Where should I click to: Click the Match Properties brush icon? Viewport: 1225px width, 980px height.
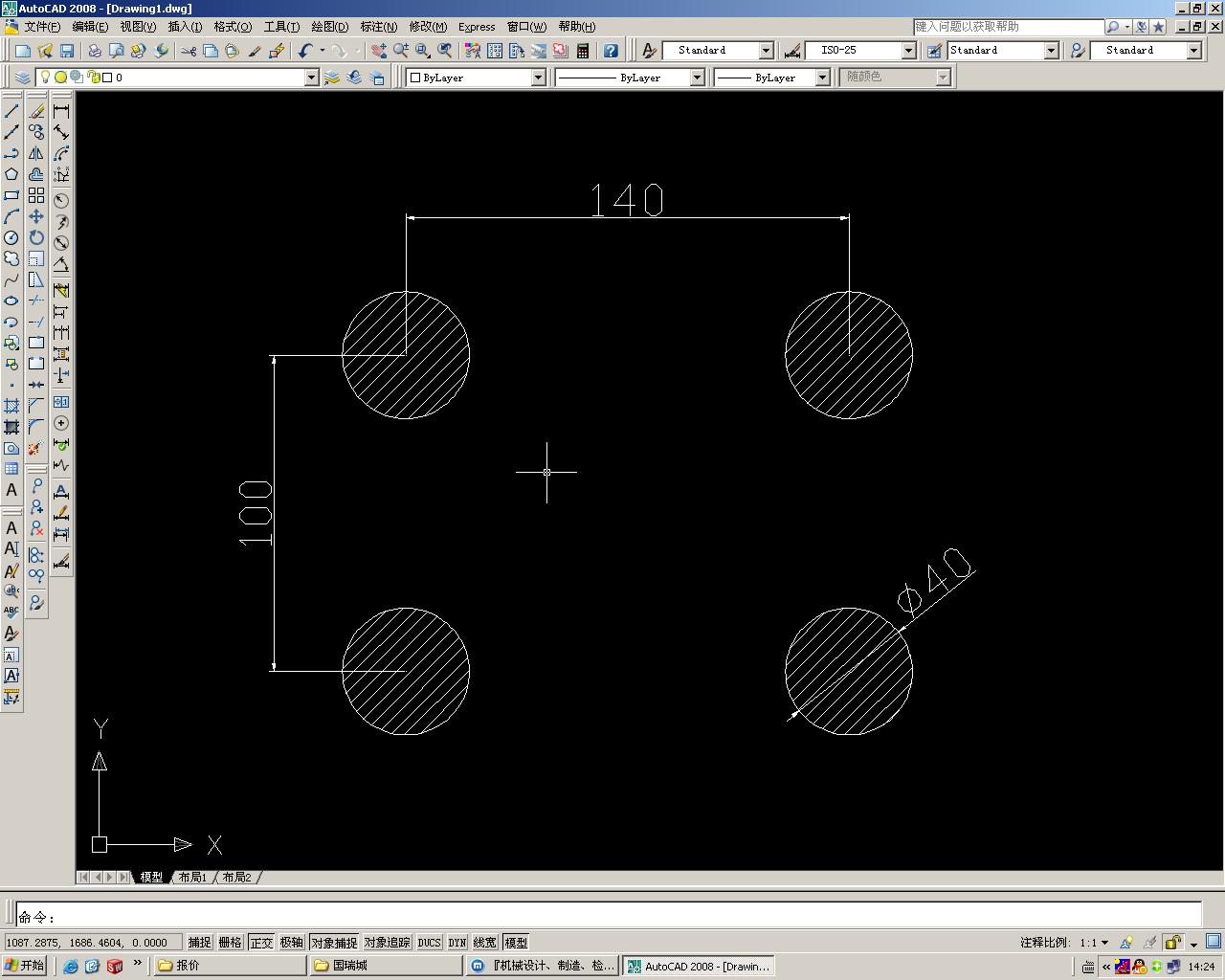(x=278, y=51)
